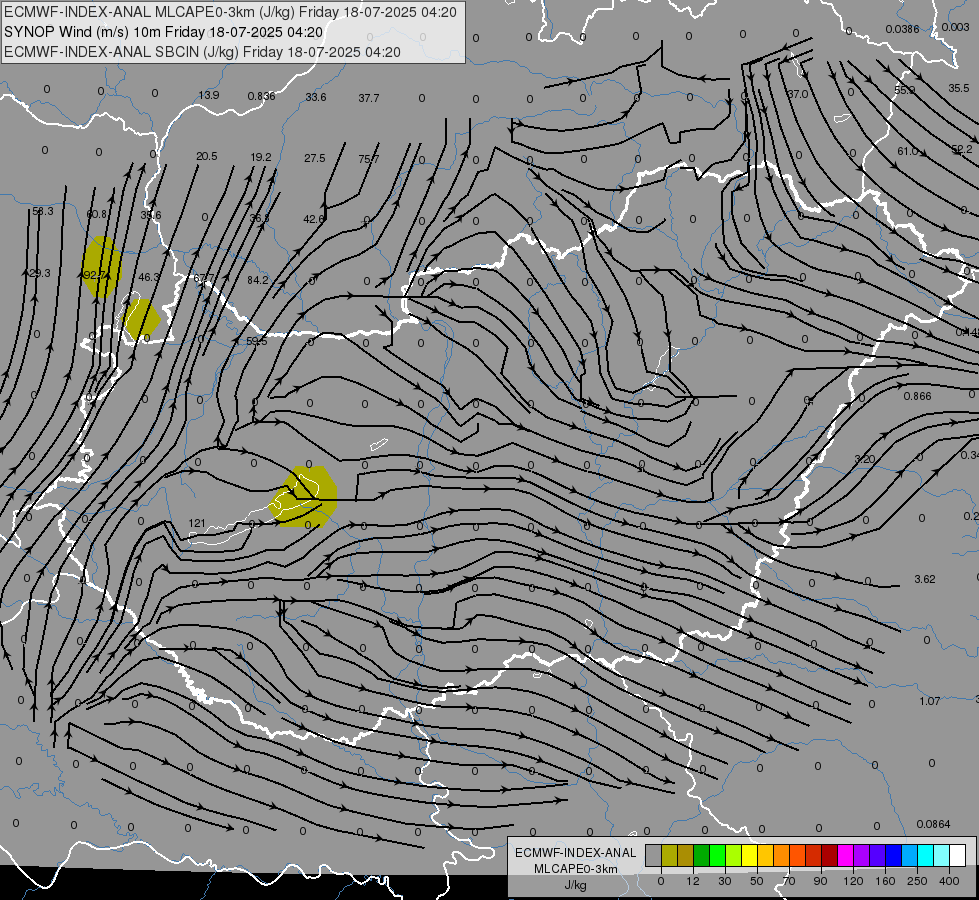Click the white swatch at legend end

(957, 855)
